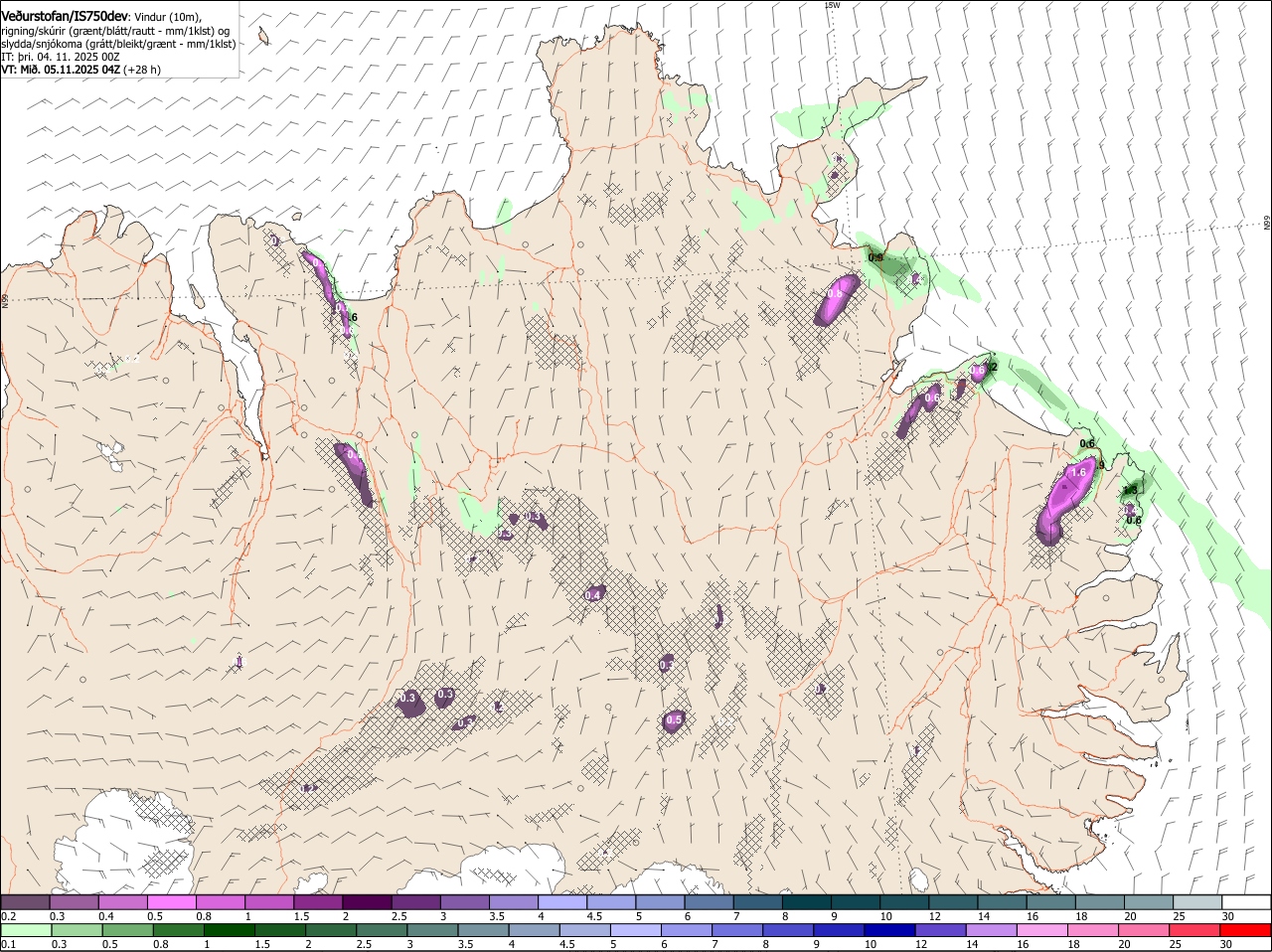
Task: Click the dark teal snow swatch between 8 and 9
Action: (x=807, y=902)
